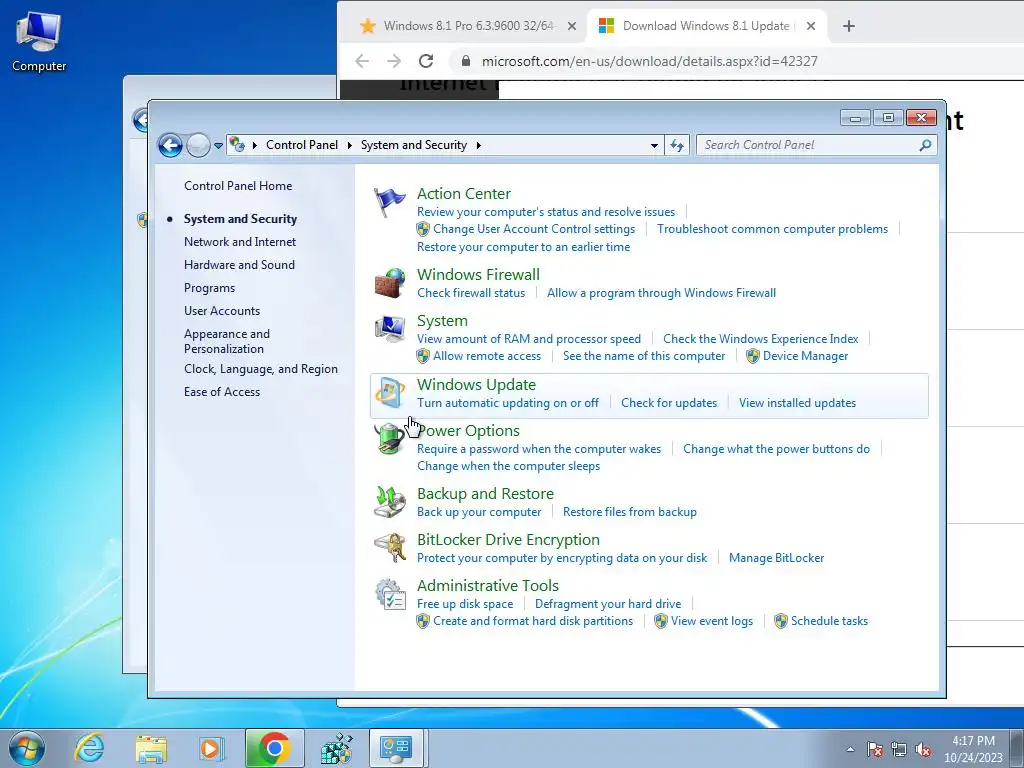Click Check firewall status
Viewport: 1024px width, 768px height.
click(471, 293)
